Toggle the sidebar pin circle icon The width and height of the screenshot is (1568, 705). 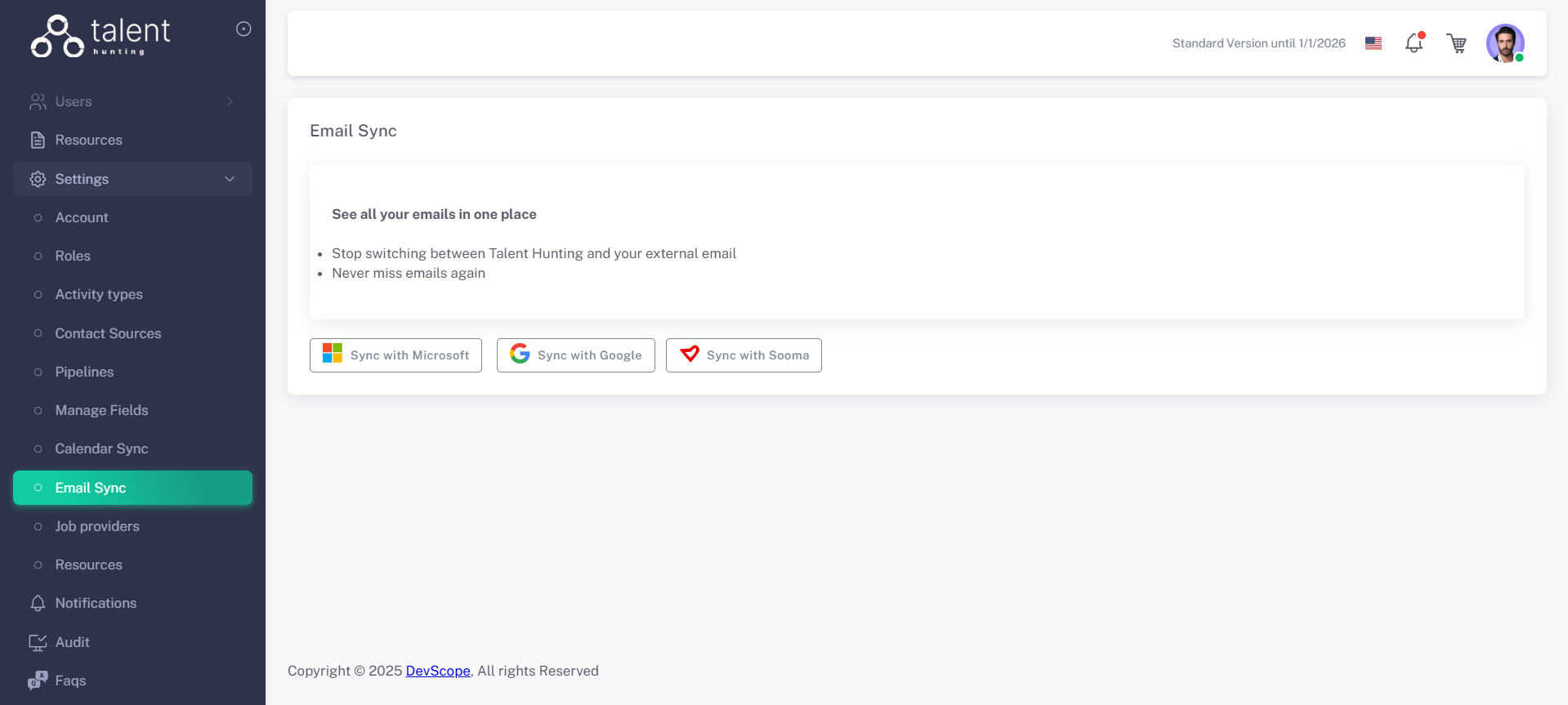[243, 29]
